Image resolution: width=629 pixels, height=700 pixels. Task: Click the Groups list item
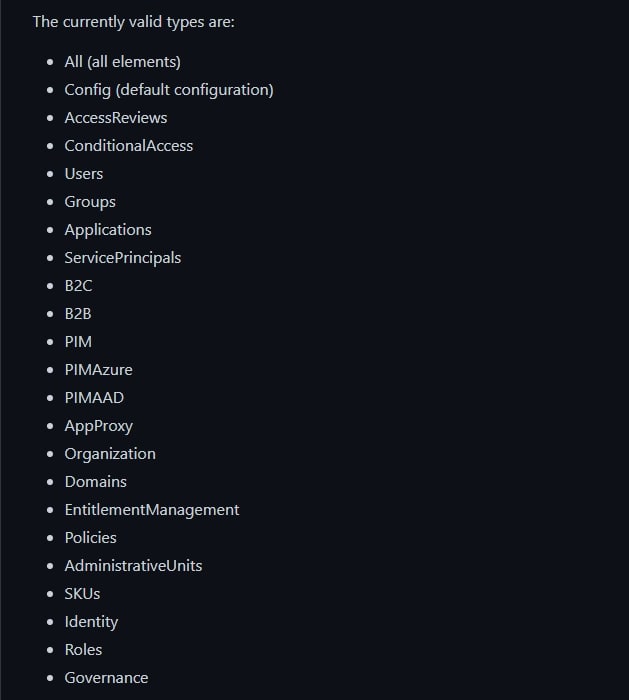point(90,202)
